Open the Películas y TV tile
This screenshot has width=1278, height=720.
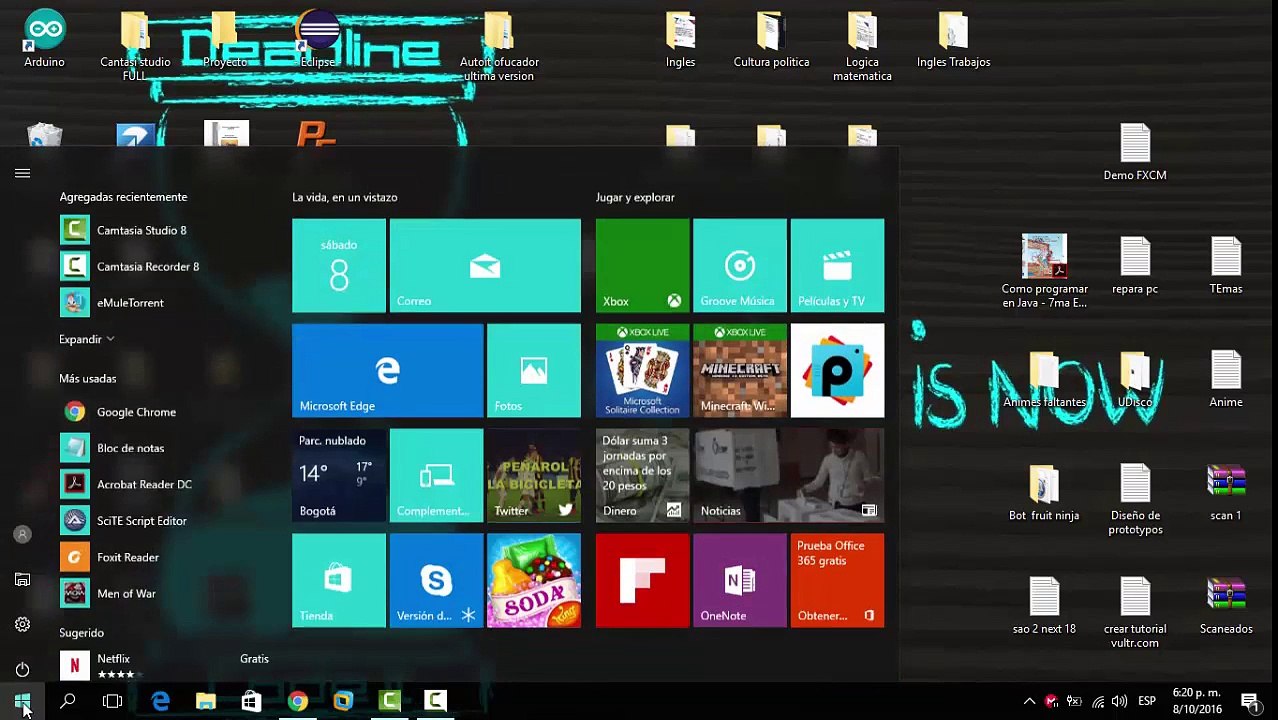837,265
